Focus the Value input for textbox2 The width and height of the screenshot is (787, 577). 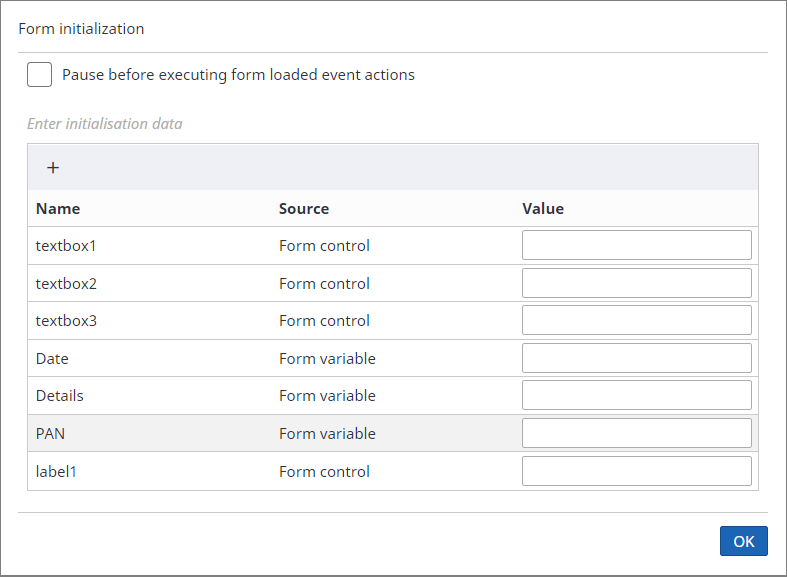636,283
